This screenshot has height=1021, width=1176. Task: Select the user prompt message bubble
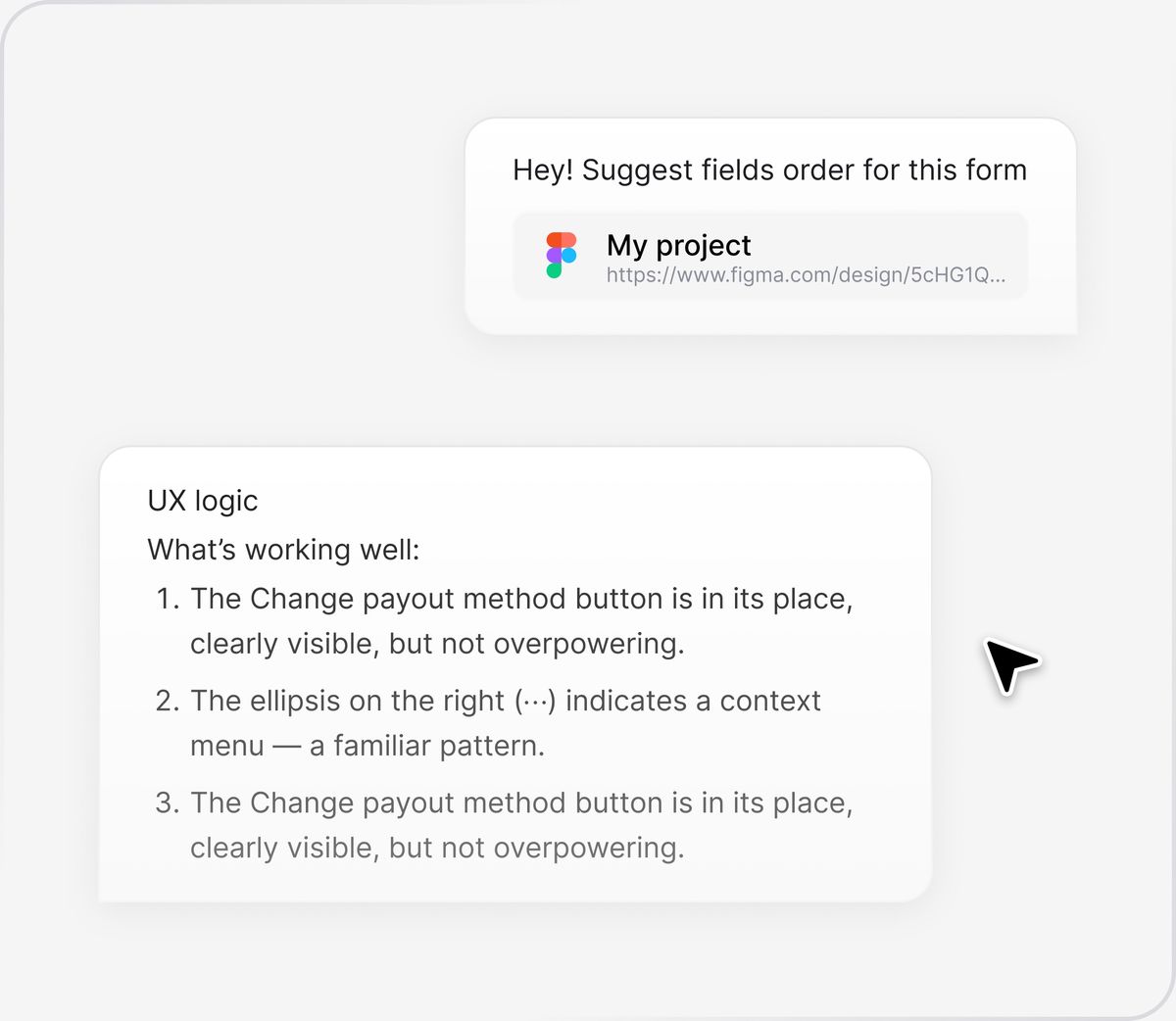point(770,226)
